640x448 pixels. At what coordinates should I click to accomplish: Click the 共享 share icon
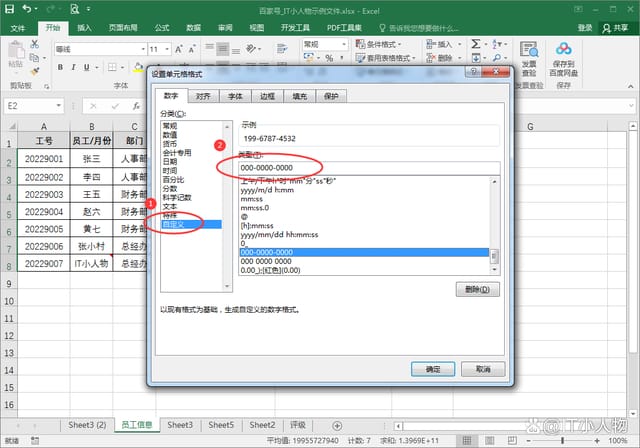[x=616, y=28]
